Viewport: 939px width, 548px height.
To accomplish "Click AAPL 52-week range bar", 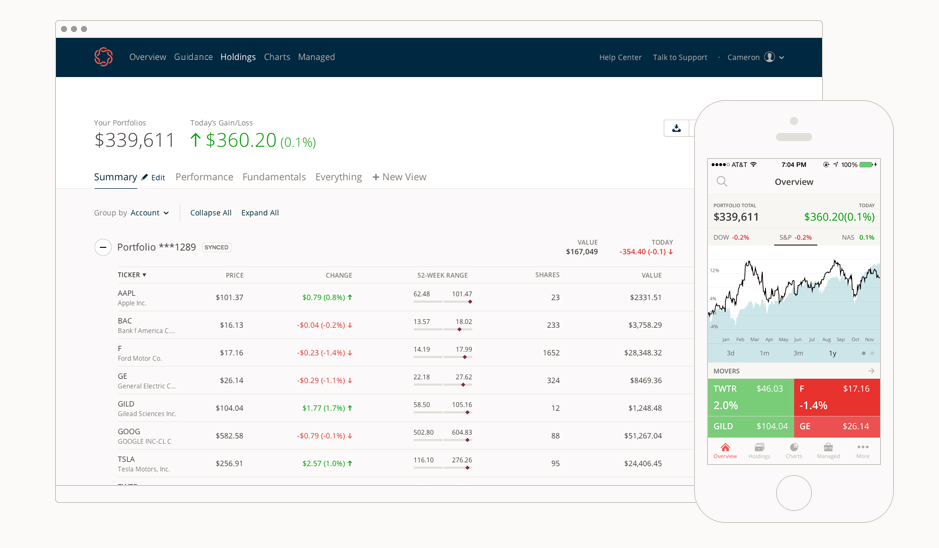I will (x=443, y=301).
